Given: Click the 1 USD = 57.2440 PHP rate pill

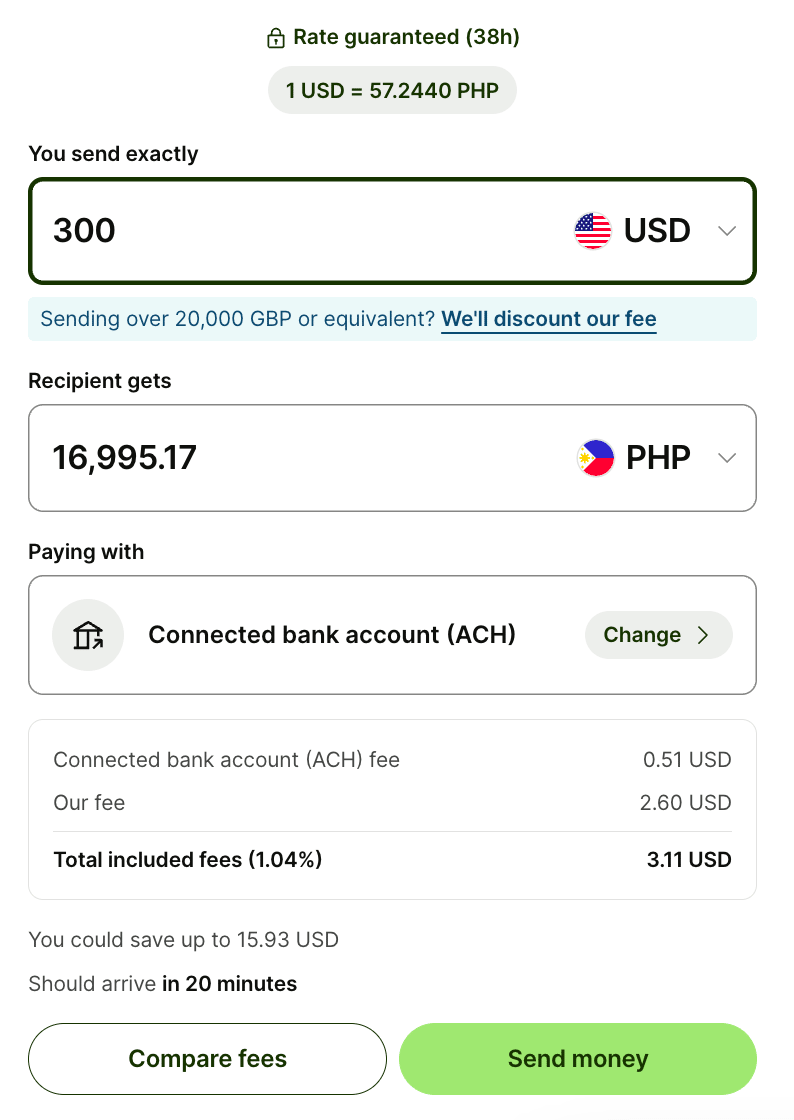Looking at the screenshot, I should [392, 91].
